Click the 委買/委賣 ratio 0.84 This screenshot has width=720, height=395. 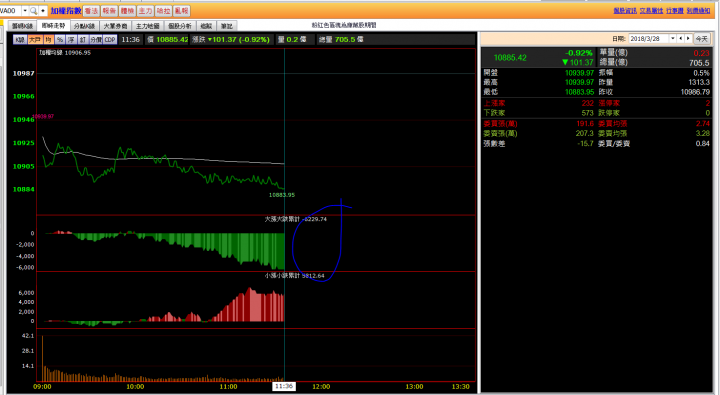[703, 144]
